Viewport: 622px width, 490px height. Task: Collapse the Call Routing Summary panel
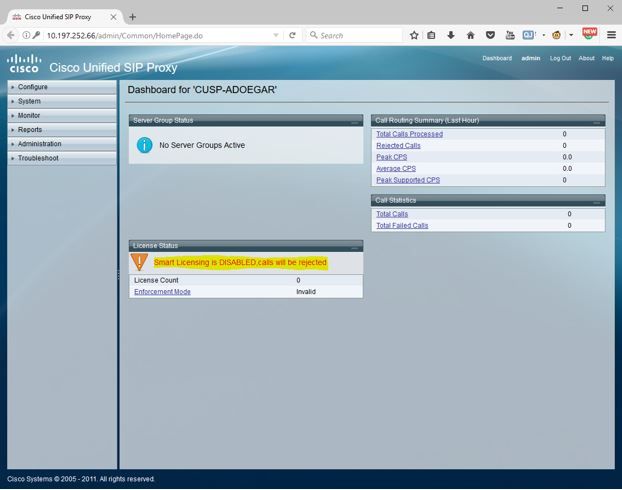(x=597, y=123)
